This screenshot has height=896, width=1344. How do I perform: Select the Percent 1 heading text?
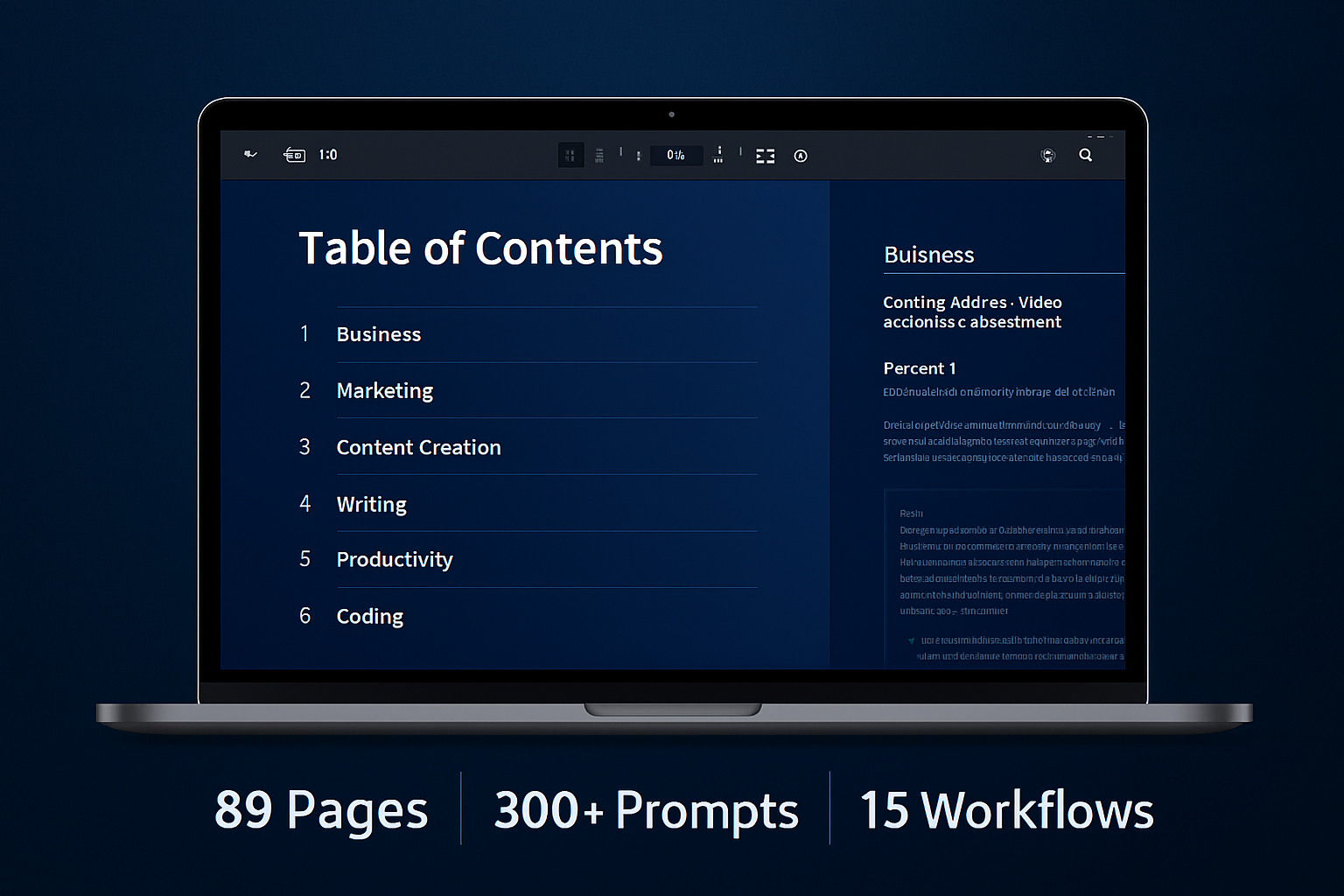coord(920,368)
